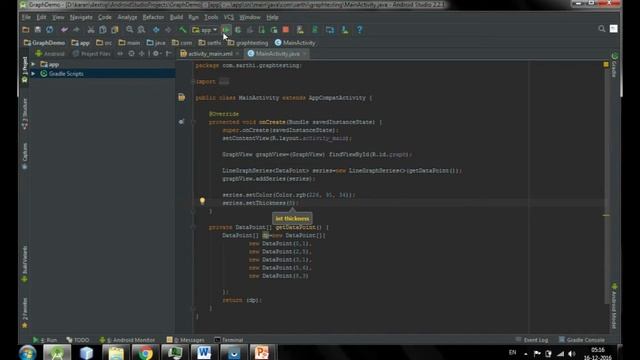640x360 pixels.
Task: Click the Back navigation arrow icon
Action: pyautogui.click(x=156, y=30)
